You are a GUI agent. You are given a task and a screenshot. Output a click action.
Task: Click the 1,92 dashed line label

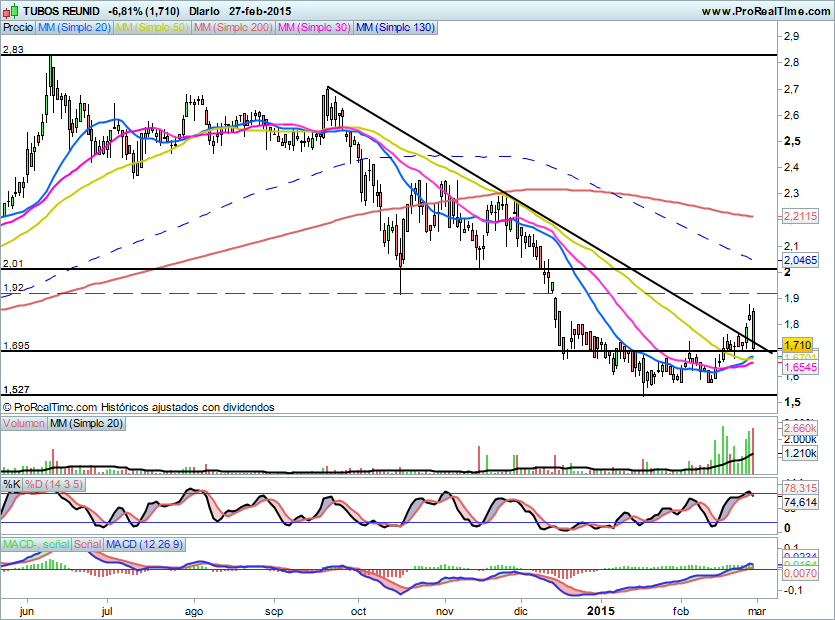[13, 288]
